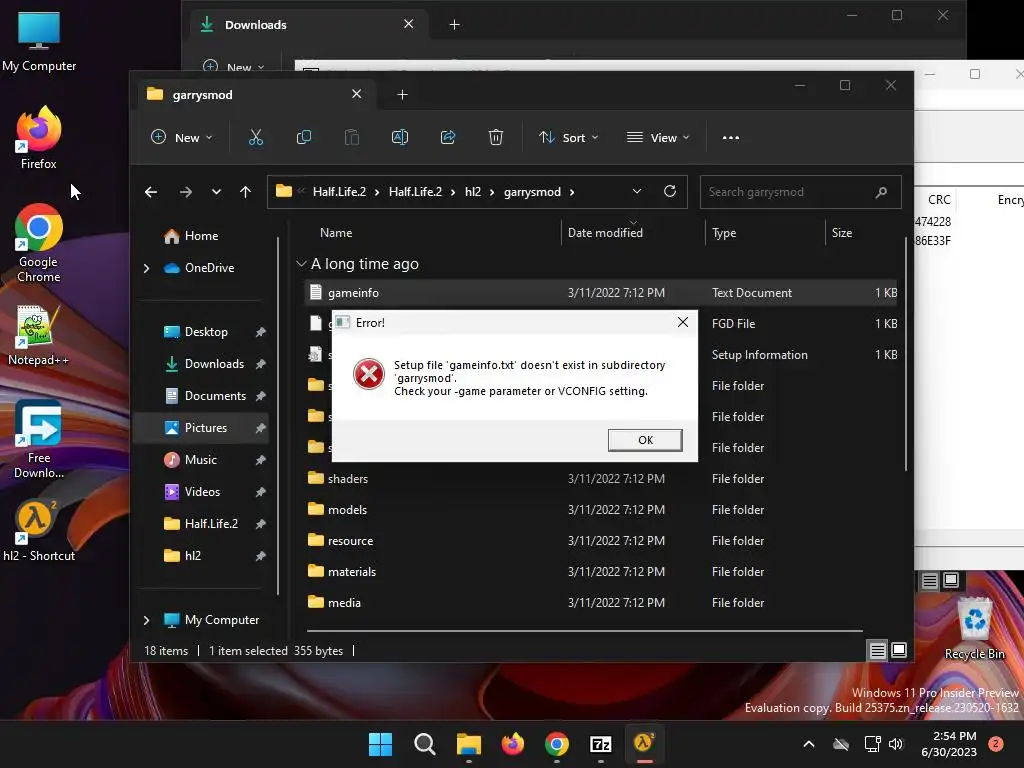The image size is (1024, 768).
Task: Open Free Download Manager desktop shortcut
Action: tap(39, 440)
